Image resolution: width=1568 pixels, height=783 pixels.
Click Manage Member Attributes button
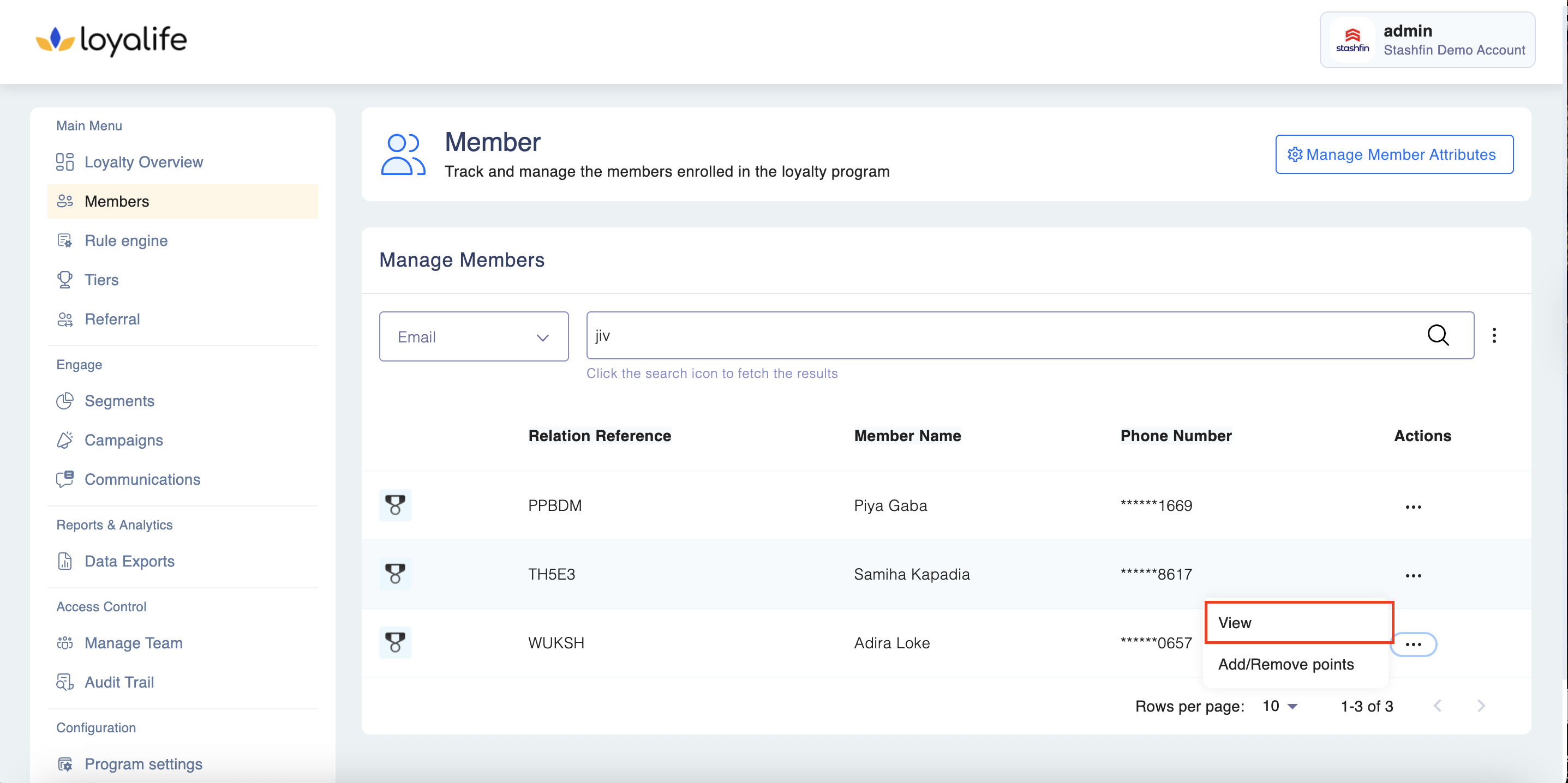click(x=1394, y=154)
